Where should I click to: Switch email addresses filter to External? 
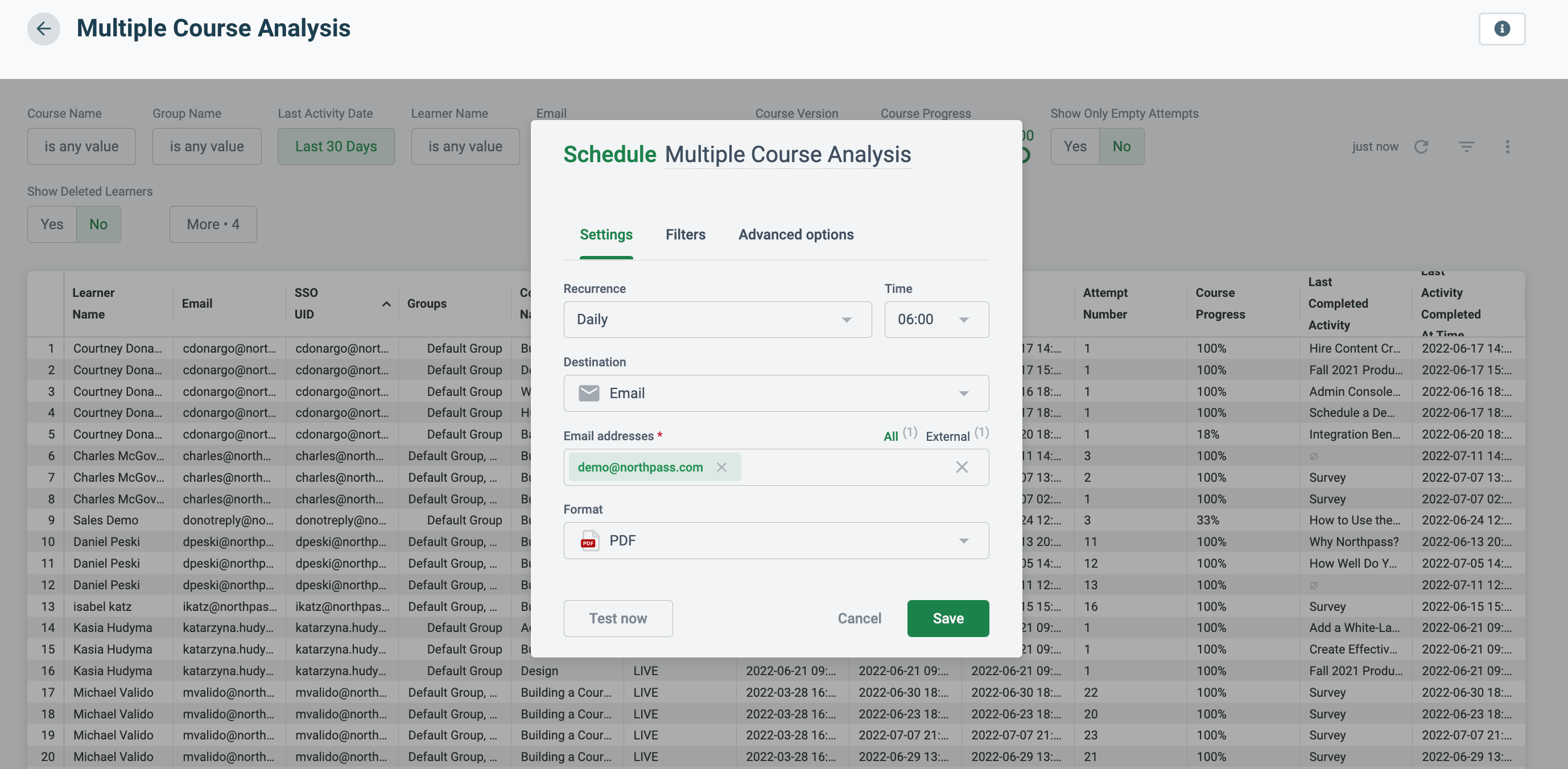point(947,436)
